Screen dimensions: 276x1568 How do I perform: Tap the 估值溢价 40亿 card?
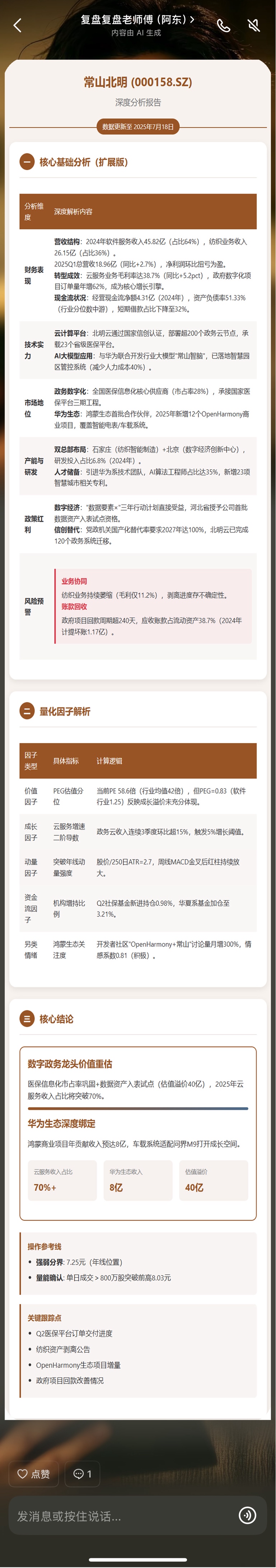click(213, 1180)
